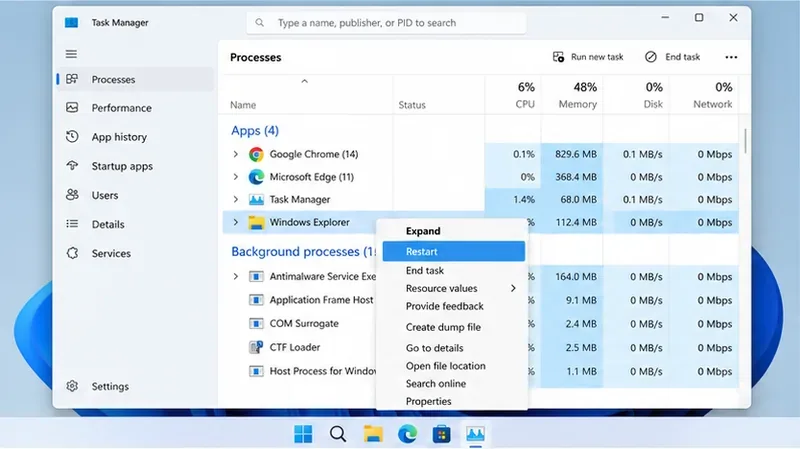Expand the Task Manager process row
This screenshot has height=449, width=800.
point(236,199)
